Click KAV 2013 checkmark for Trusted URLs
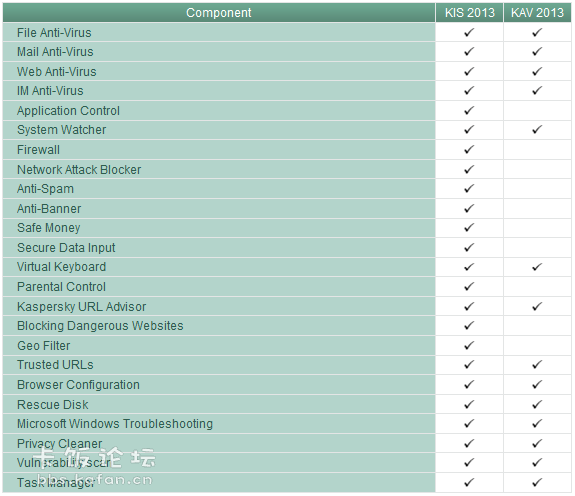575x496 pixels. coord(537,365)
